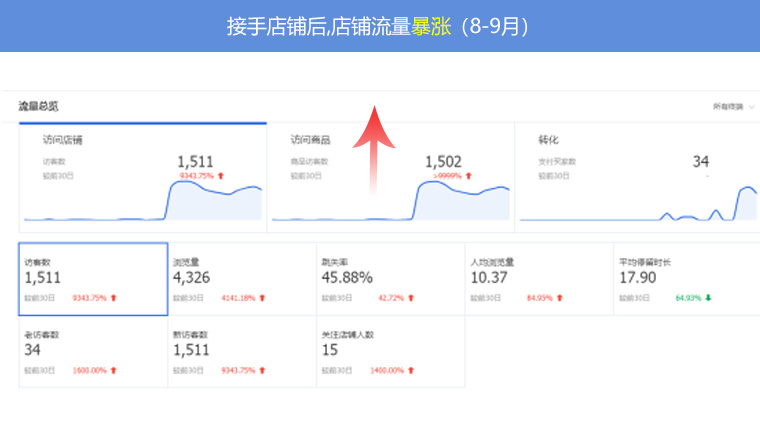Click the green down arrow beside 64.93%
Viewport: 760px width, 430px height.
click(709, 298)
